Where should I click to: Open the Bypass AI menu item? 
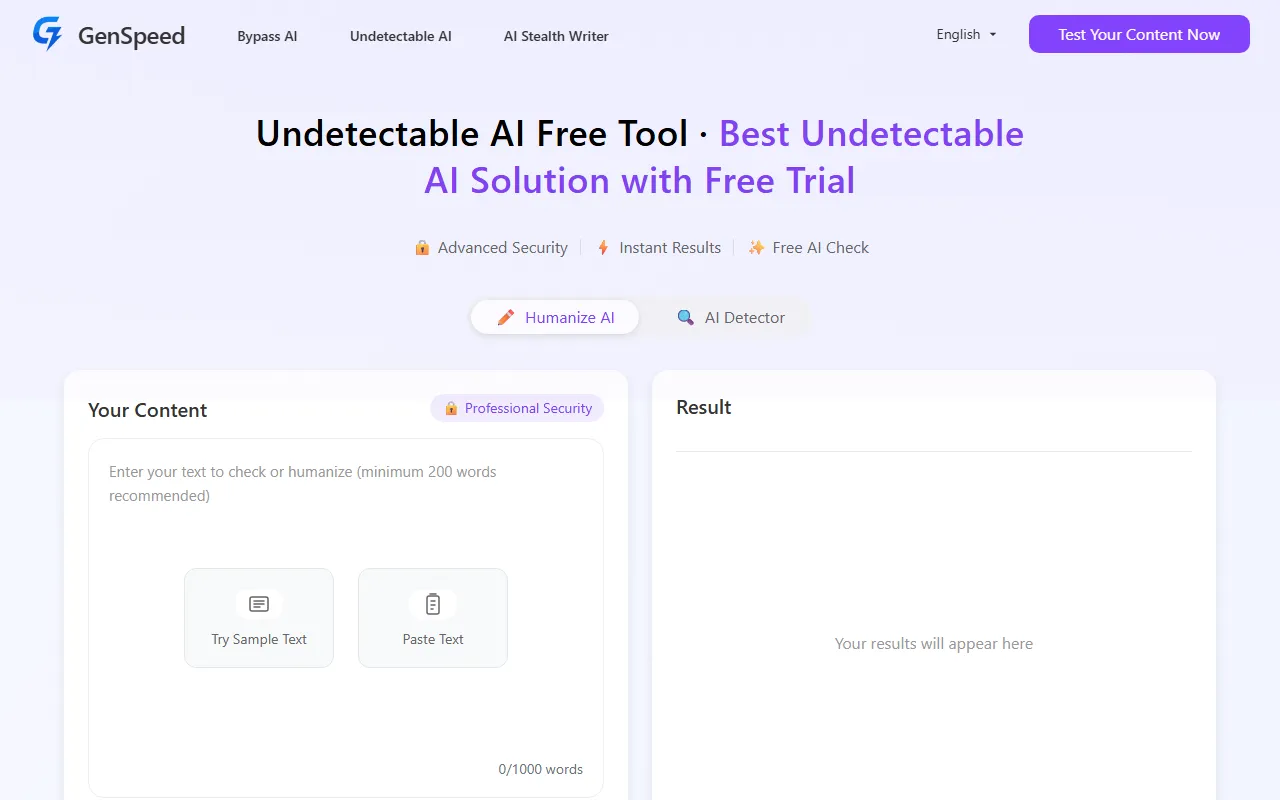click(267, 36)
